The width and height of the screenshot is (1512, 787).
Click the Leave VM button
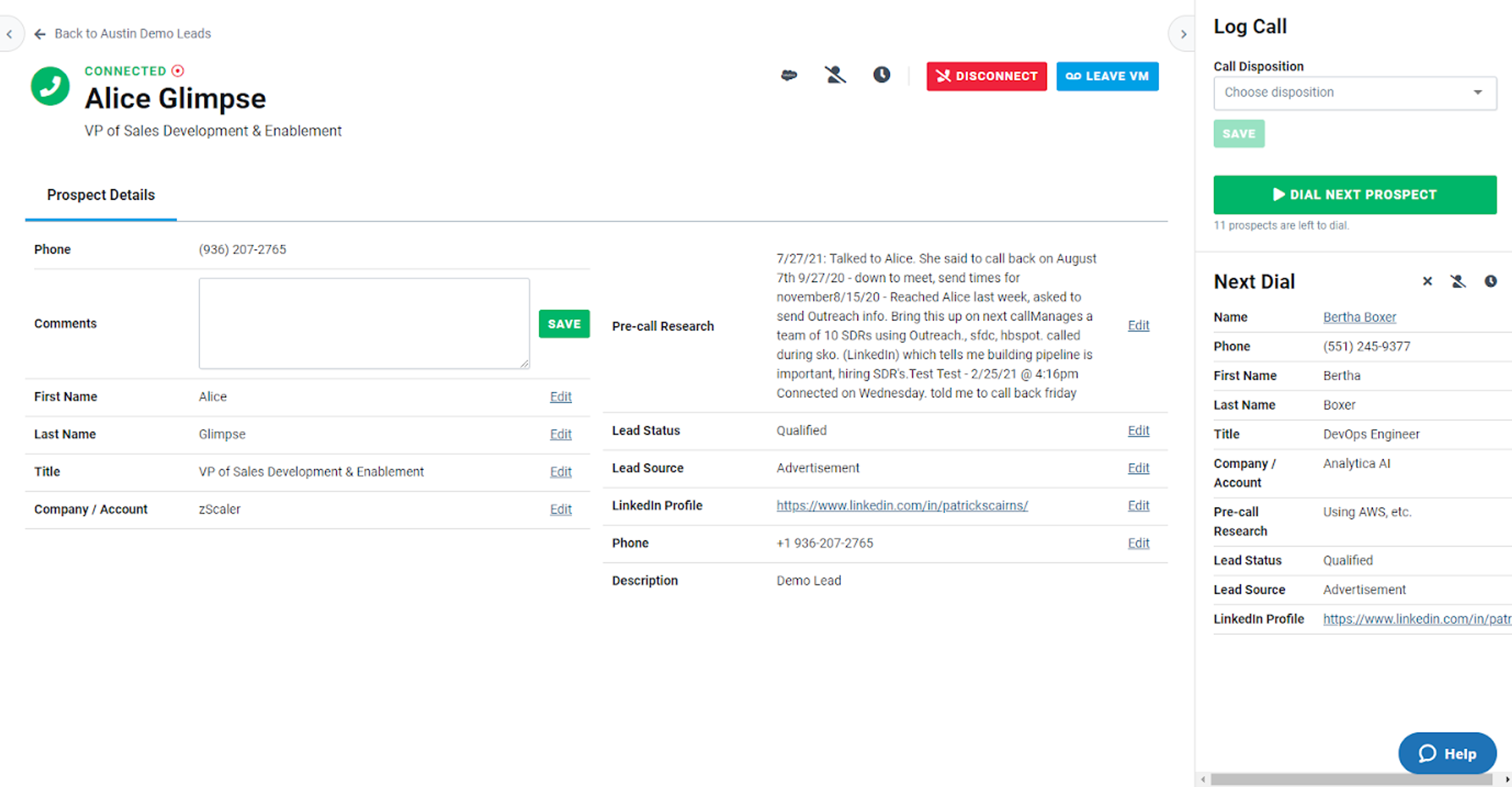coord(1107,76)
